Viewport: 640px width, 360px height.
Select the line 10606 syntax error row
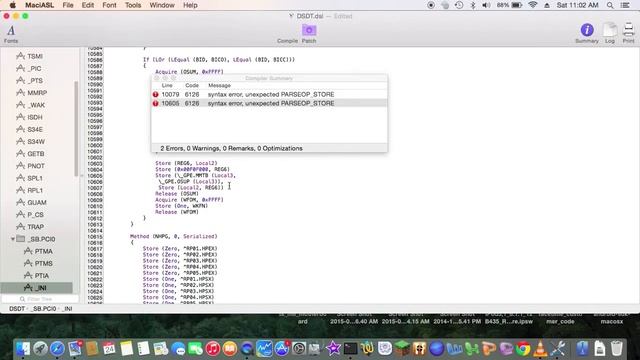pos(269,103)
